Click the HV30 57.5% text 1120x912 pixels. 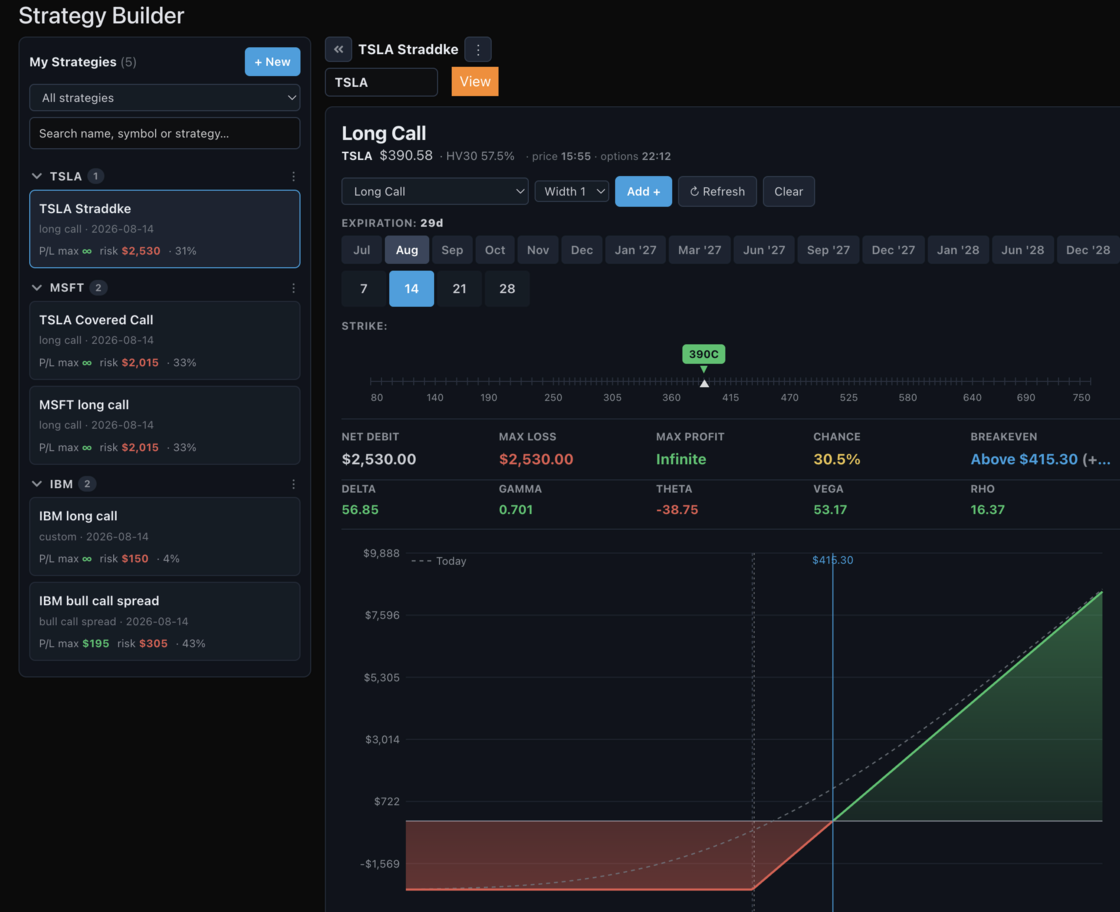[x=480, y=156]
